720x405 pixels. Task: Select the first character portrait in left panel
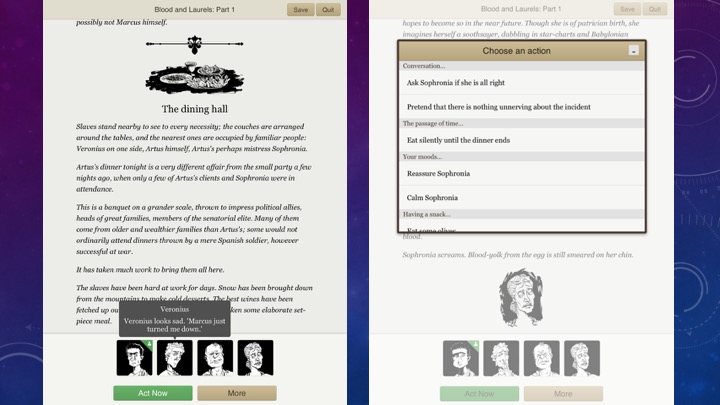(134, 358)
